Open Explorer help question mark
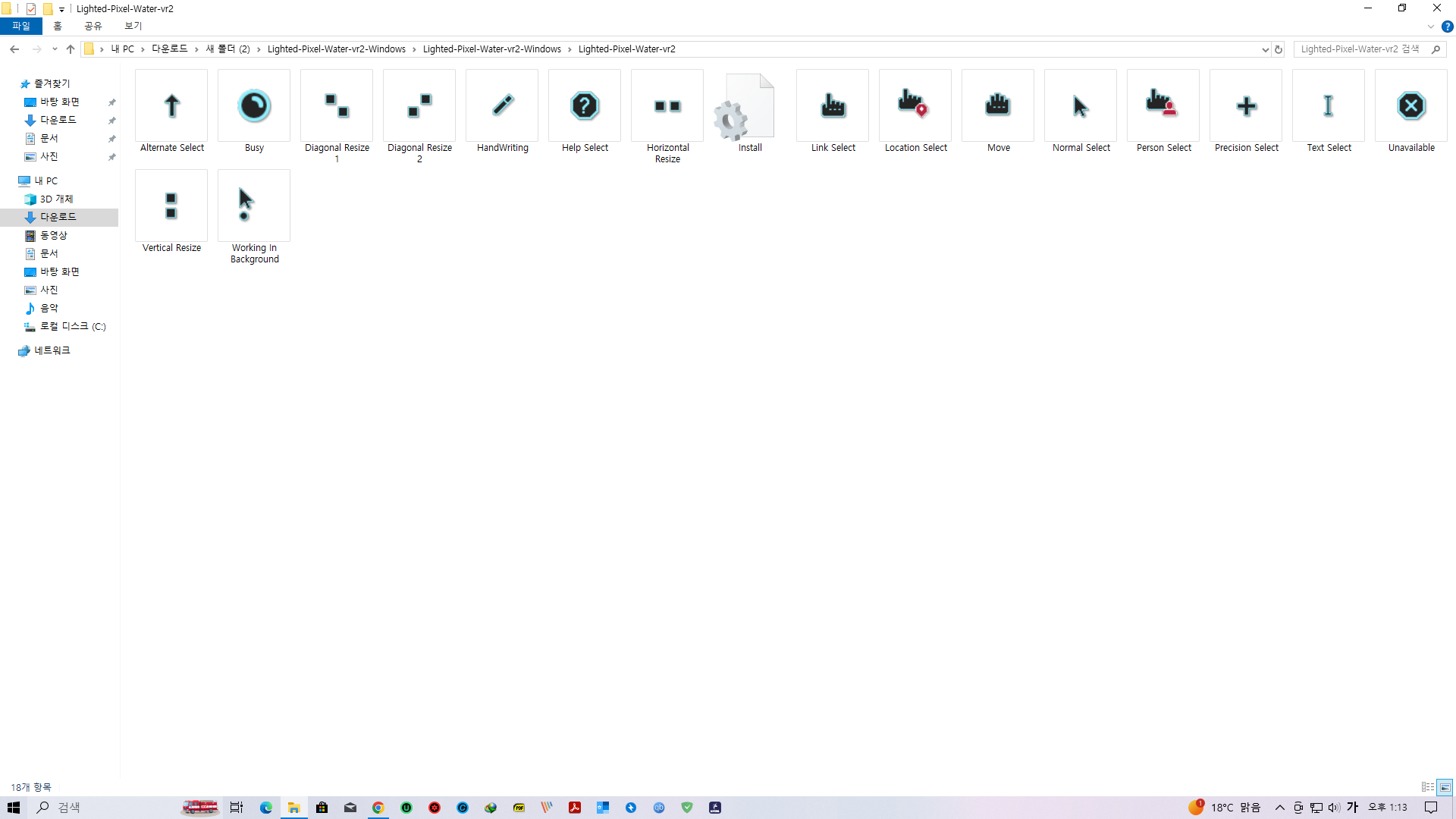Viewport: 1456px width, 819px height. (1447, 27)
